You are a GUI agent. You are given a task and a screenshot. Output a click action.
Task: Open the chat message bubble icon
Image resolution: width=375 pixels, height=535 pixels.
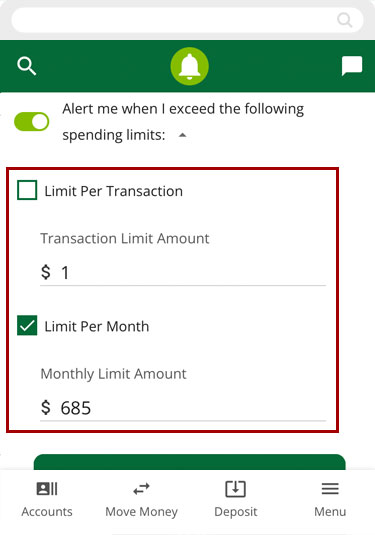(x=352, y=66)
